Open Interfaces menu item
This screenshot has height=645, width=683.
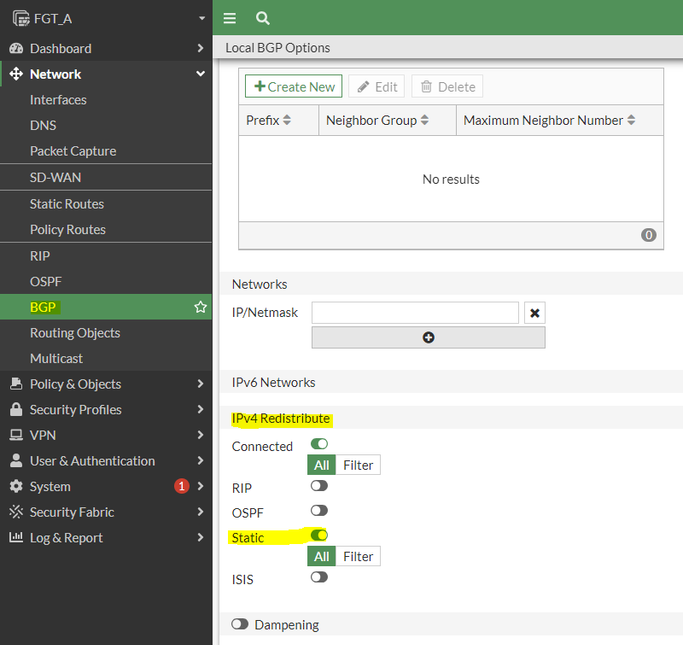(106, 100)
